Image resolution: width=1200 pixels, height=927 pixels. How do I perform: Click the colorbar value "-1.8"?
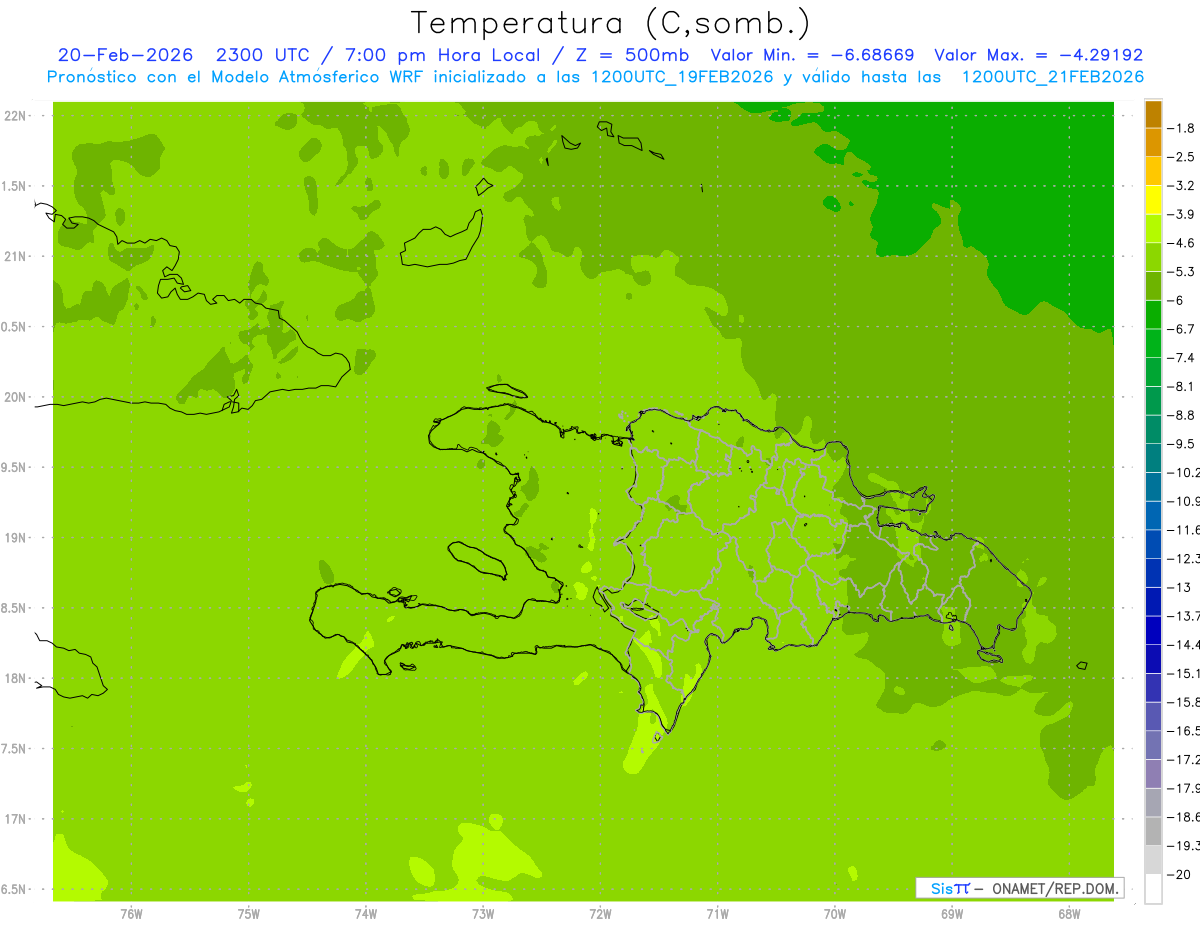point(1182,128)
